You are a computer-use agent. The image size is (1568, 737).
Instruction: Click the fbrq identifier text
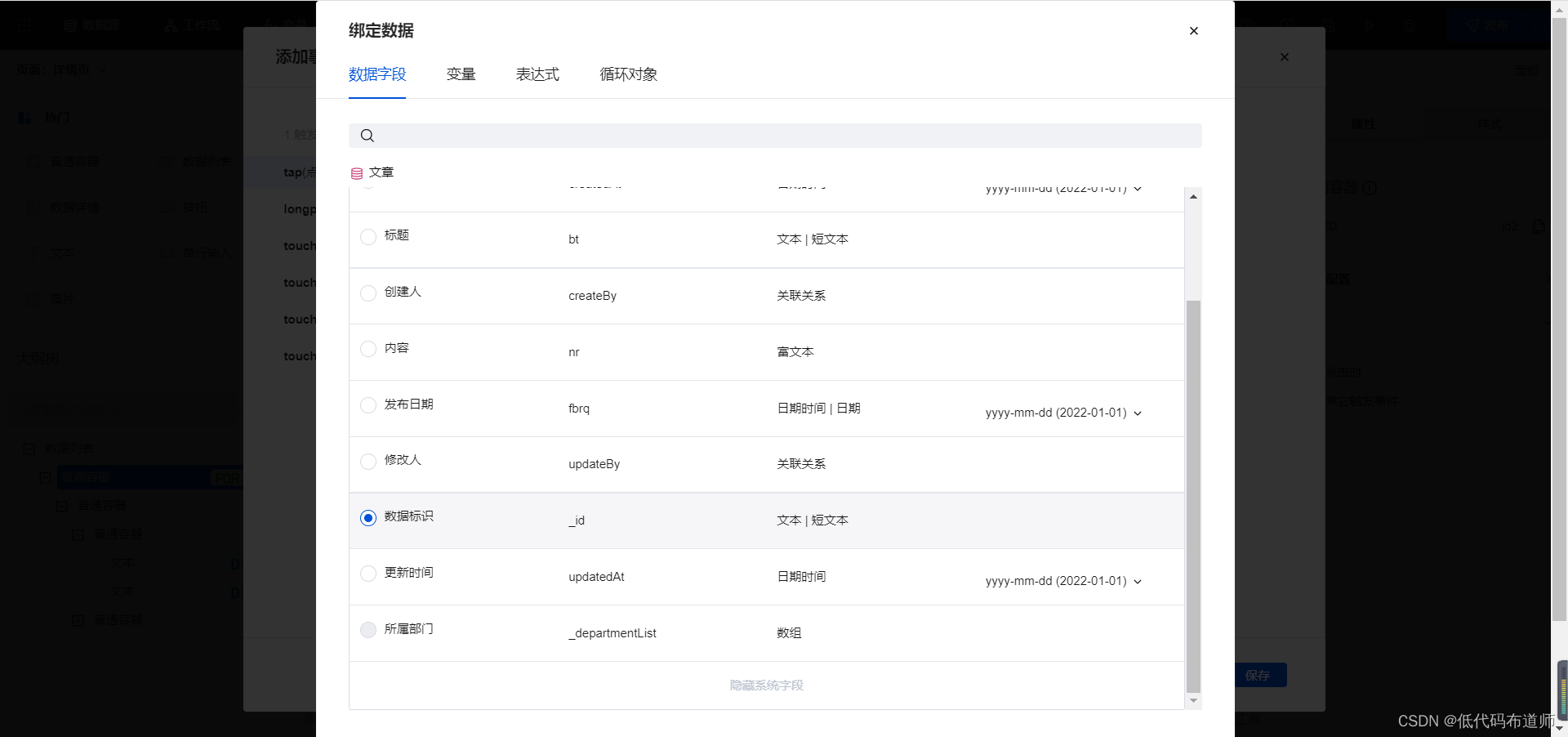[x=579, y=409]
